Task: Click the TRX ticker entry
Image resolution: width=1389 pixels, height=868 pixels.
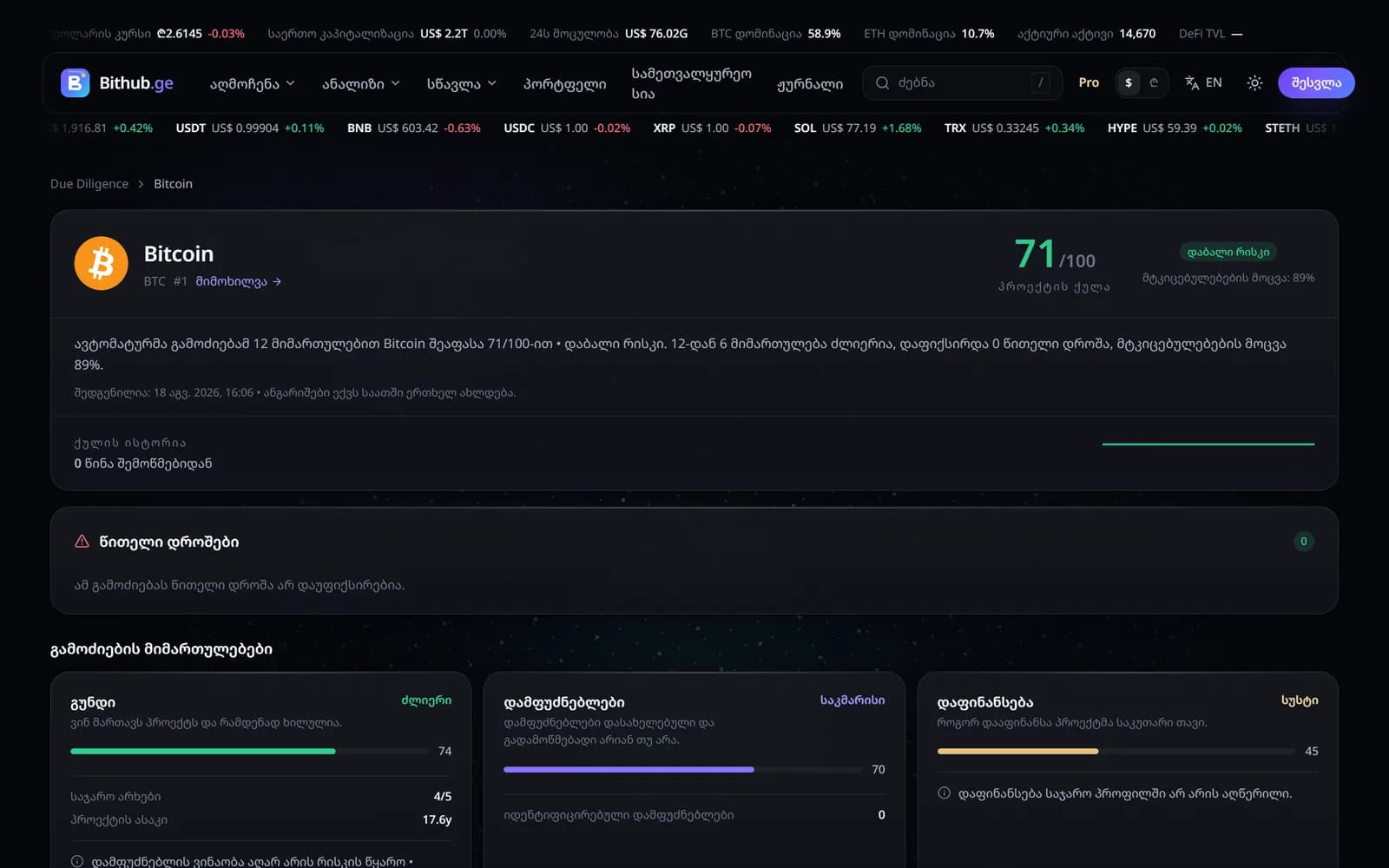Action: pos(1014,128)
